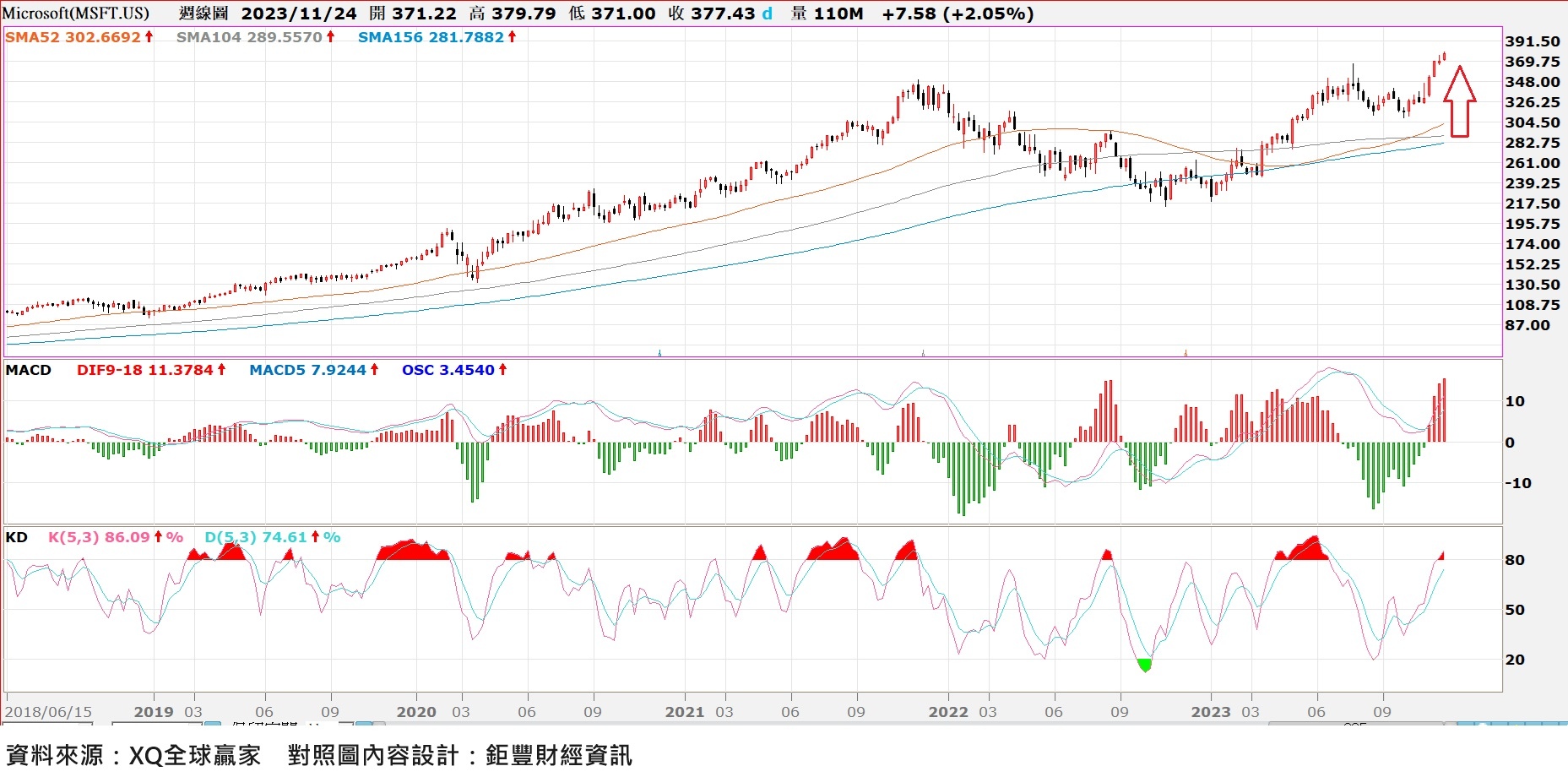Click the 2019 year label on time axis
This screenshot has height=777, width=1568.
(154, 712)
